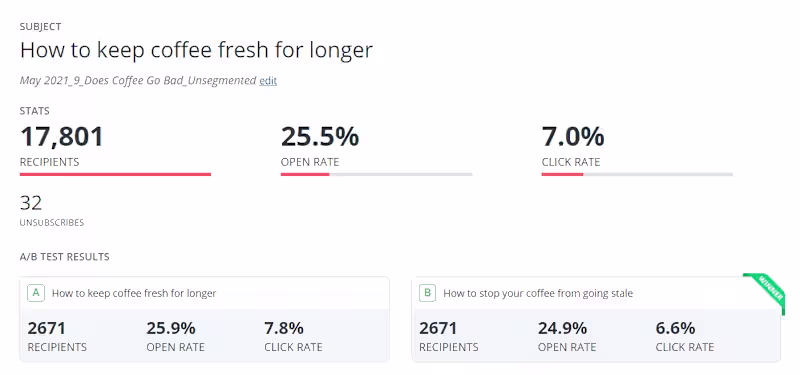Screen dimensions: 800x375
Task: Click variant B 24.9% open rate
Action: 562,328
